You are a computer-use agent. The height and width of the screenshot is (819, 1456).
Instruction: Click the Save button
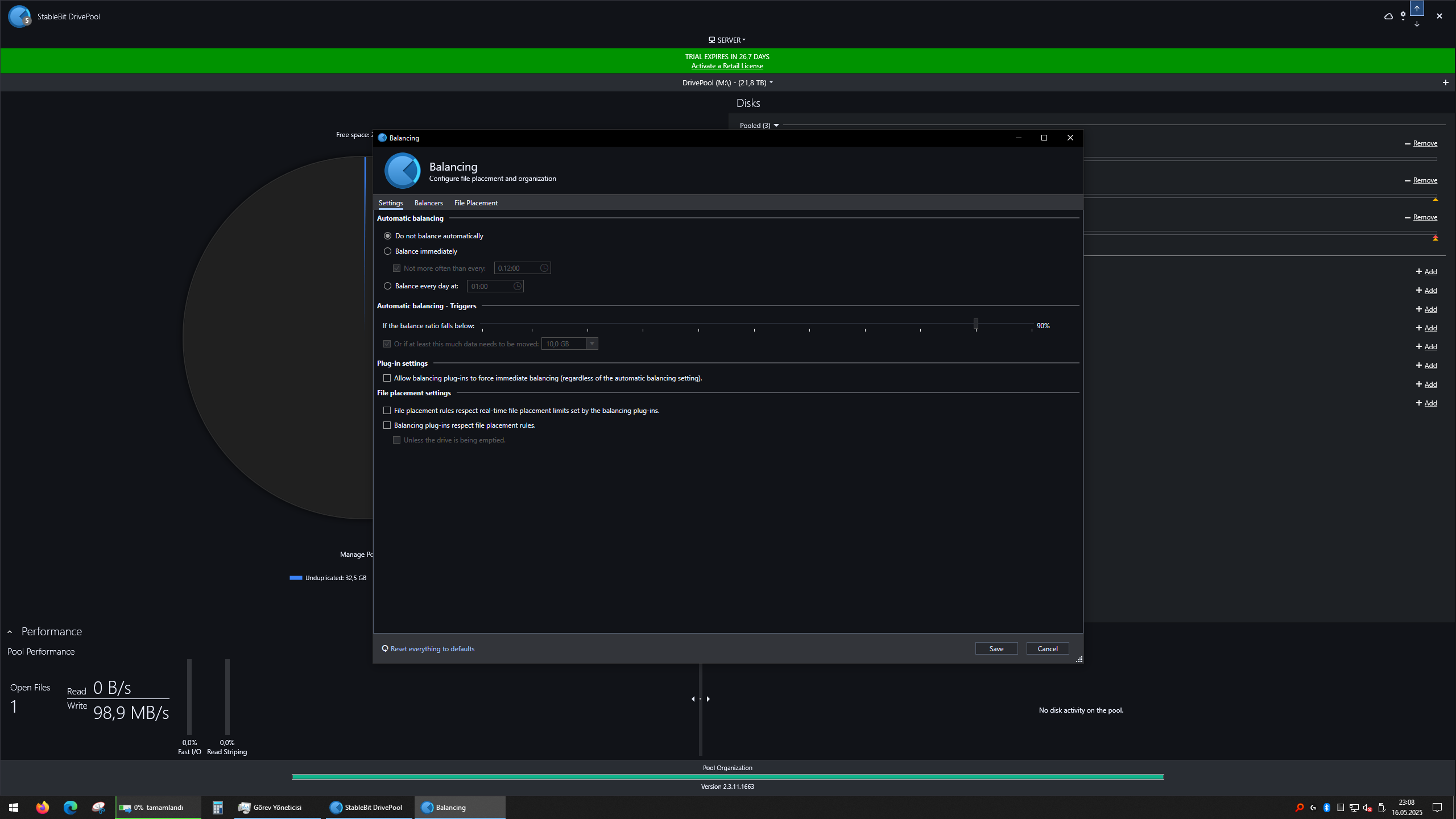pos(996,648)
